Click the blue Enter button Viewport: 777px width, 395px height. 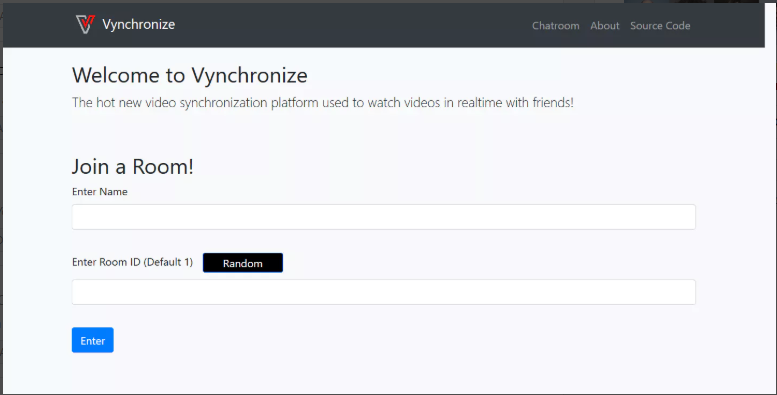[93, 340]
